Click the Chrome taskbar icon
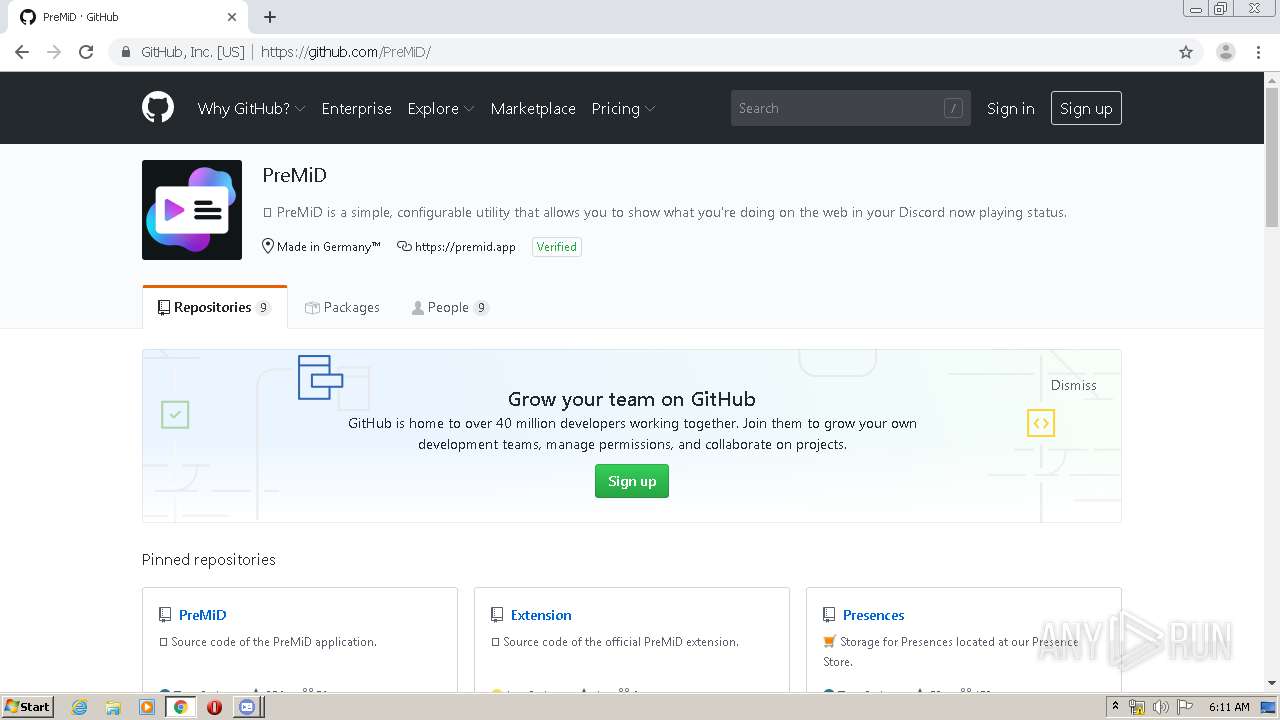The width and height of the screenshot is (1280, 720). [x=181, y=707]
